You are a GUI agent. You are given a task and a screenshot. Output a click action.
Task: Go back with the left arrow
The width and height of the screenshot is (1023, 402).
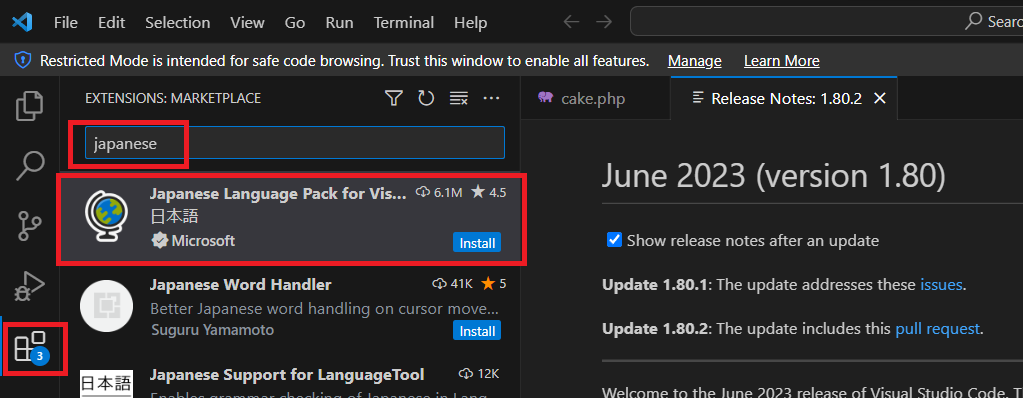[571, 22]
